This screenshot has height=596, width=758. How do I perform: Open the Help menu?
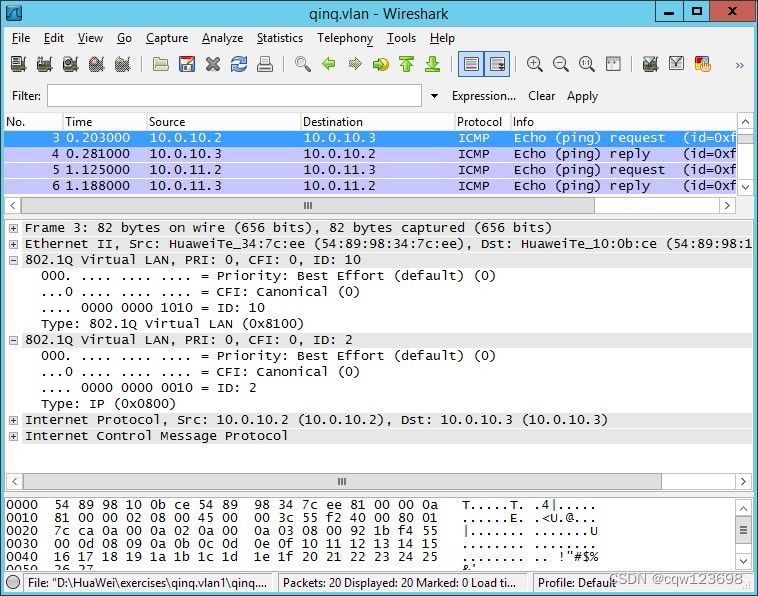click(442, 38)
